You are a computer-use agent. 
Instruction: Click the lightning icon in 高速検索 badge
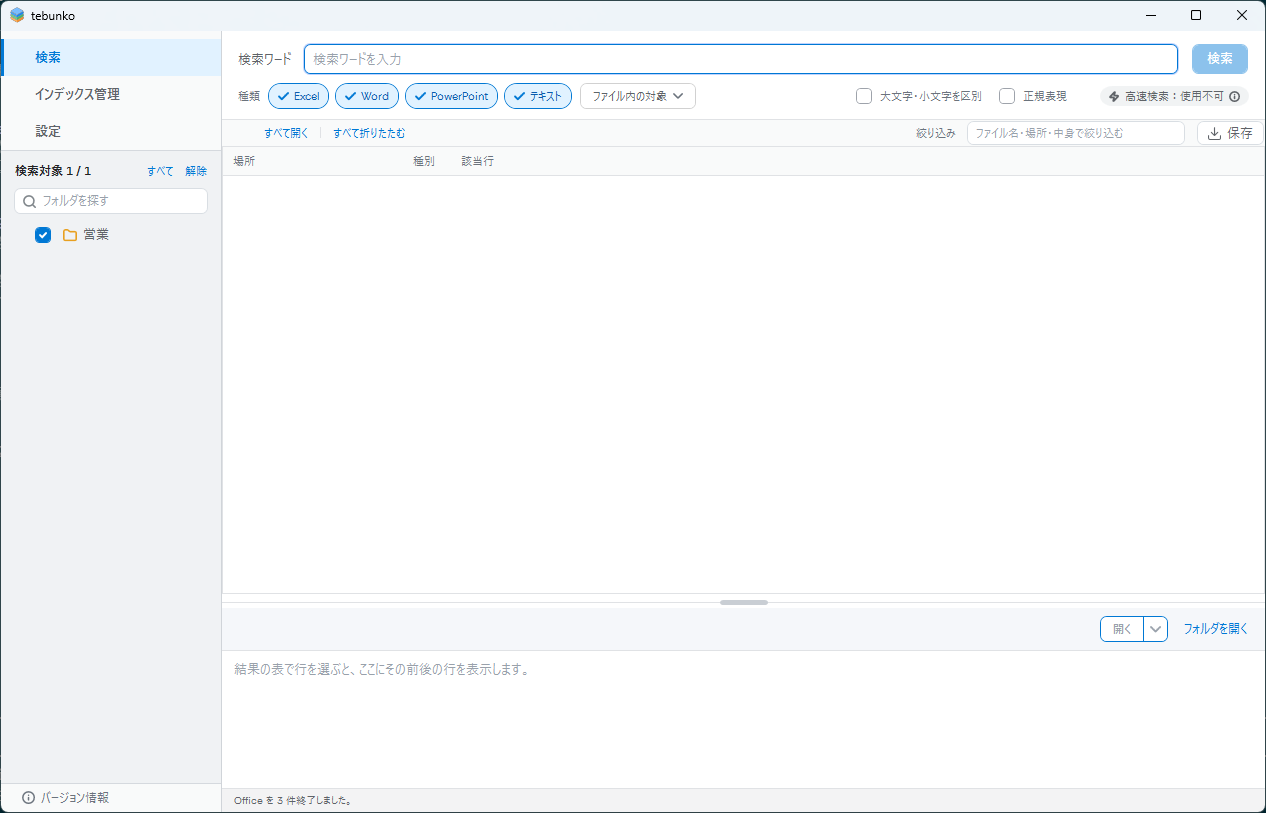(1114, 97)
